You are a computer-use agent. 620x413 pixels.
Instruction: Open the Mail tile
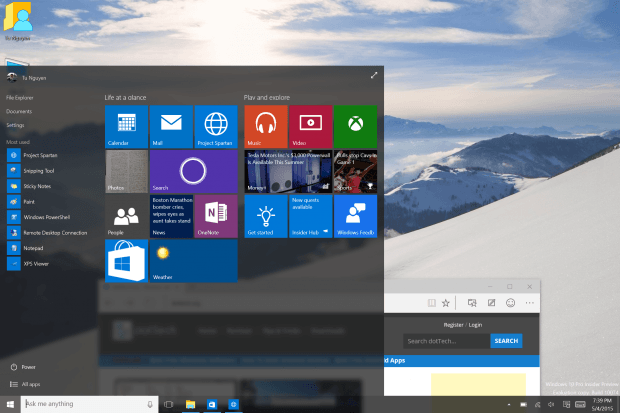pyautogui.click(x=171, y=127)
